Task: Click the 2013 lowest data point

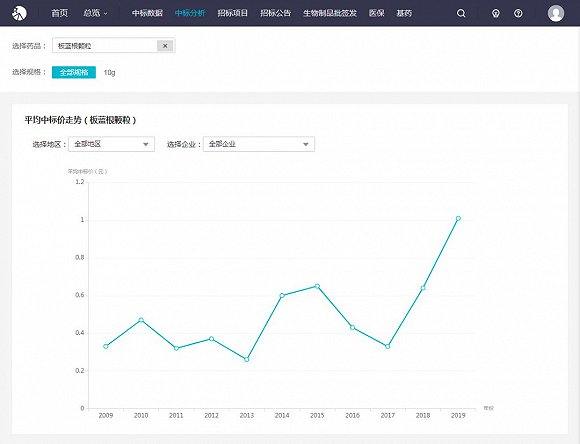Action: pos(247,360)
